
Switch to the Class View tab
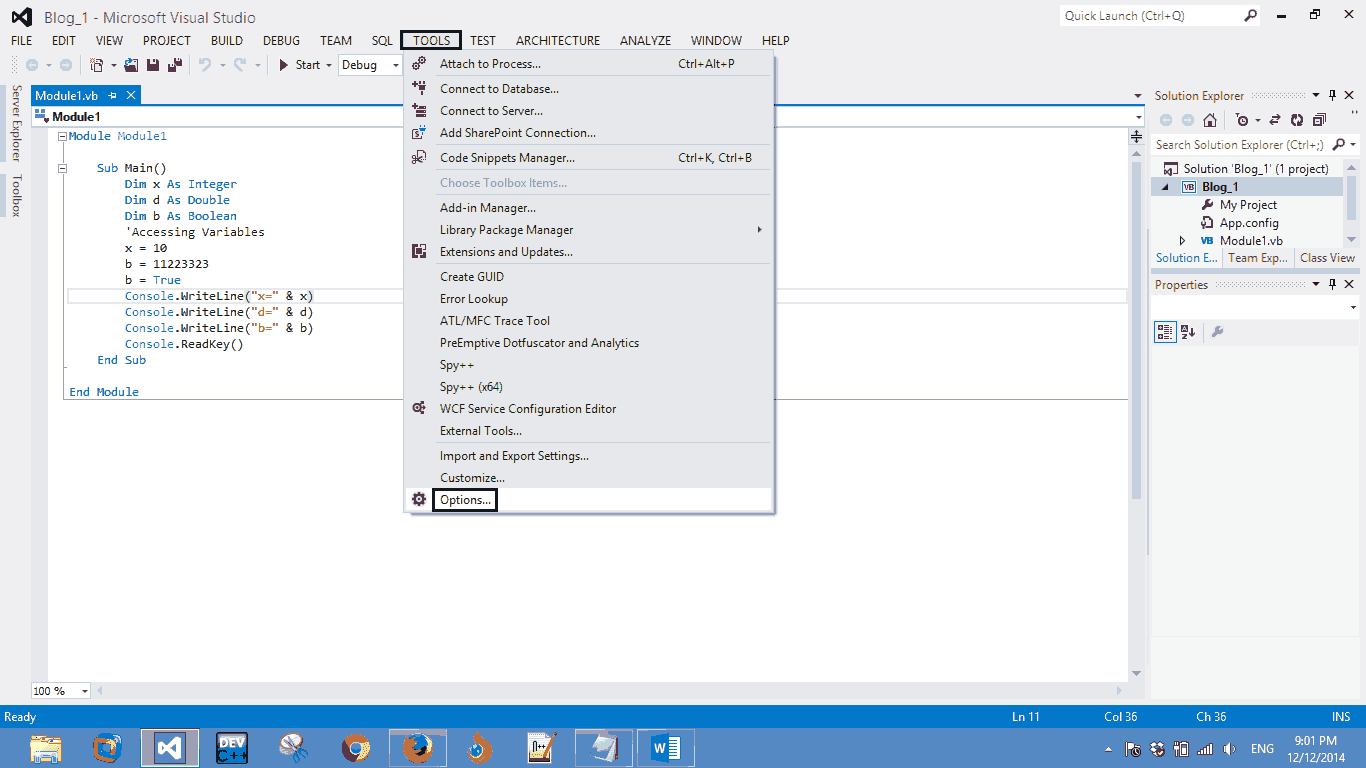point(1326,257)
